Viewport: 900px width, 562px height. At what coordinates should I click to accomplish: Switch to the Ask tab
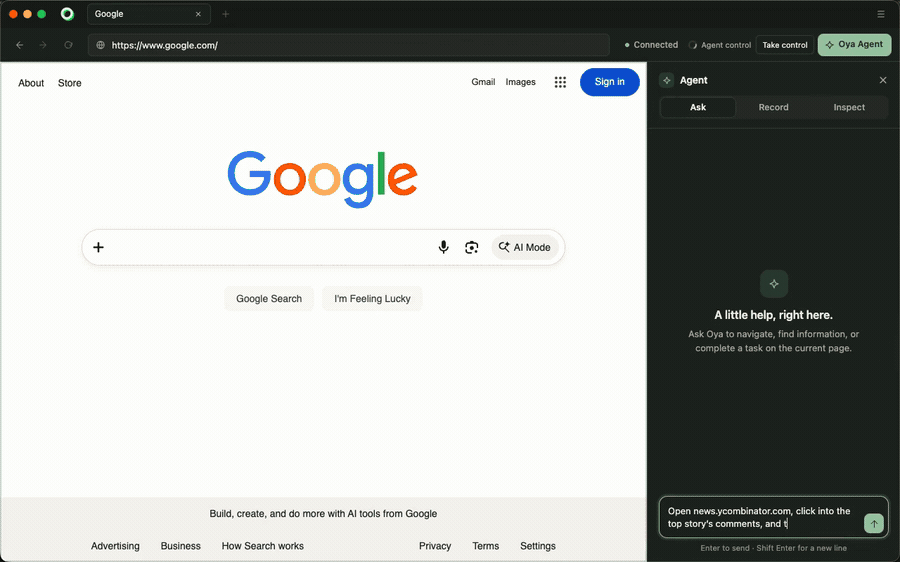click(698, 107)
